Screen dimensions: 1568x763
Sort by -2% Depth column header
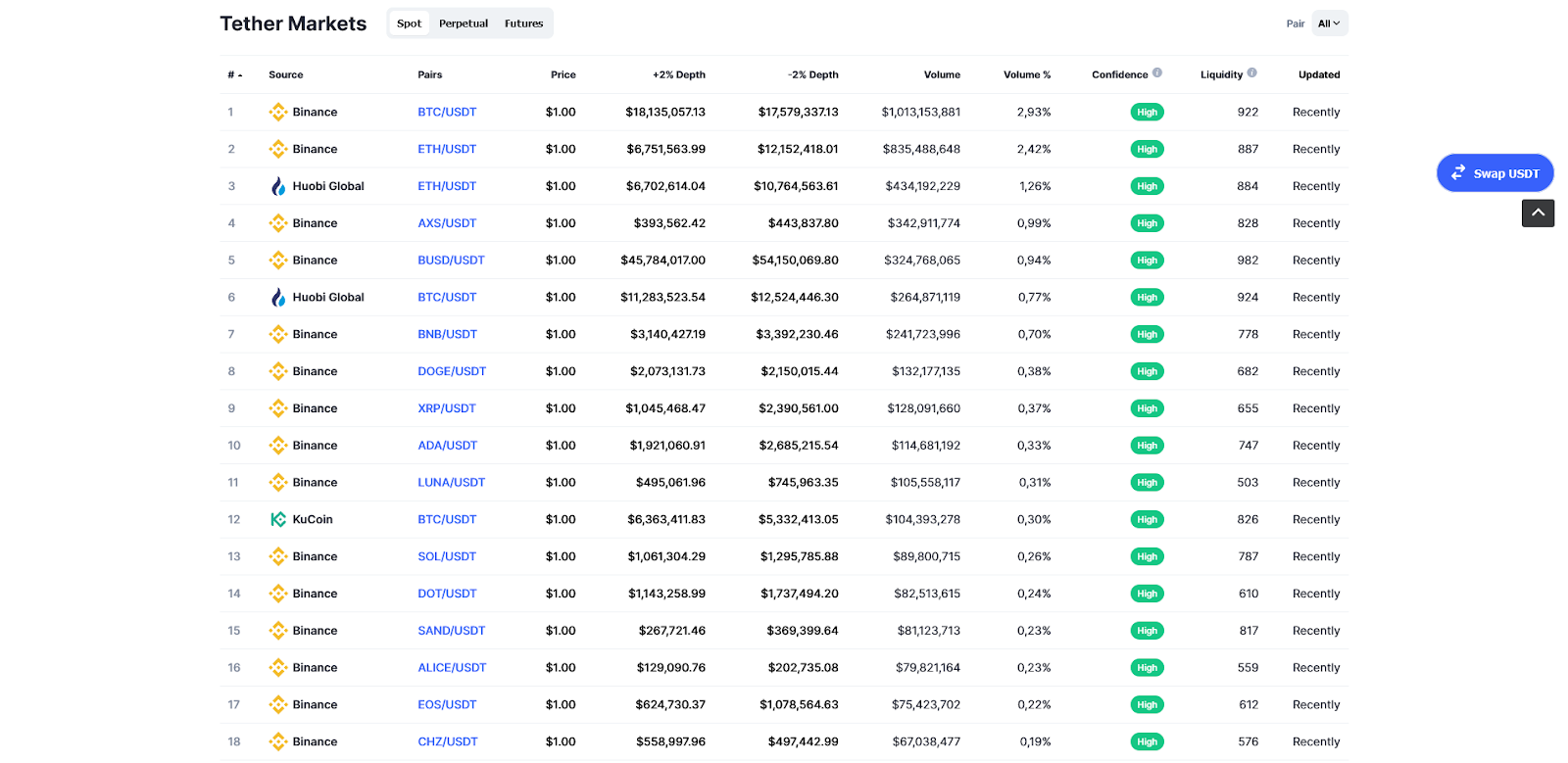point(813,74)
